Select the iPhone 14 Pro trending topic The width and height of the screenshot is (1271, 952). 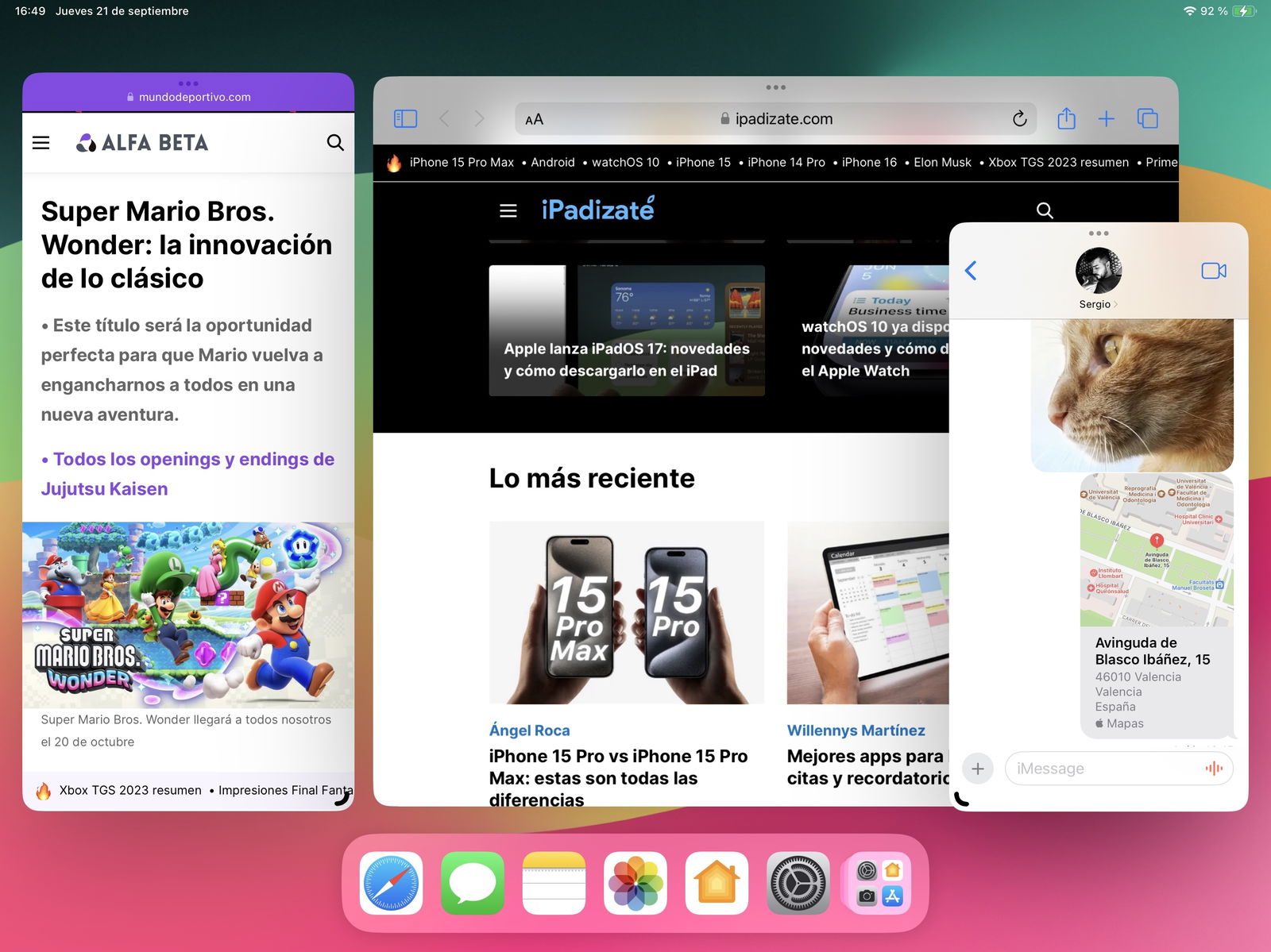tap(786, 162)
